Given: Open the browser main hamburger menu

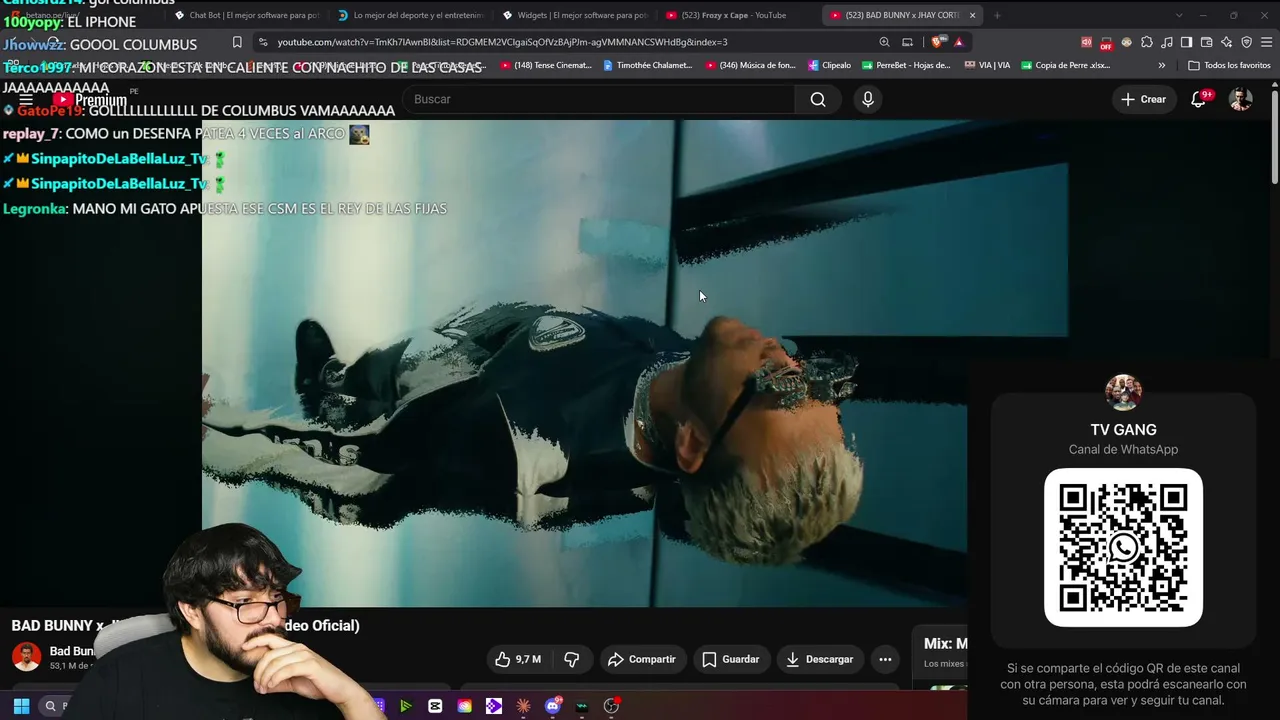Looking at the screenshot, I should [1267, 42].
